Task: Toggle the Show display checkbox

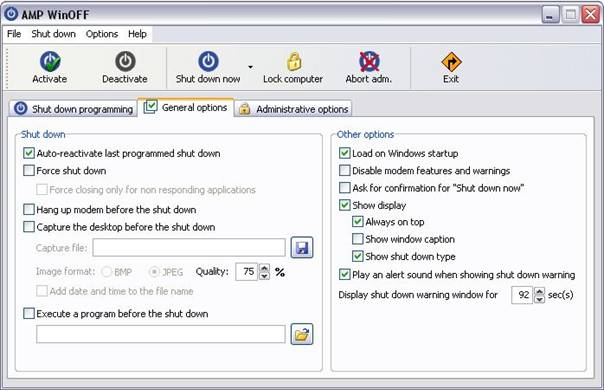Action: tap(345, 205)
